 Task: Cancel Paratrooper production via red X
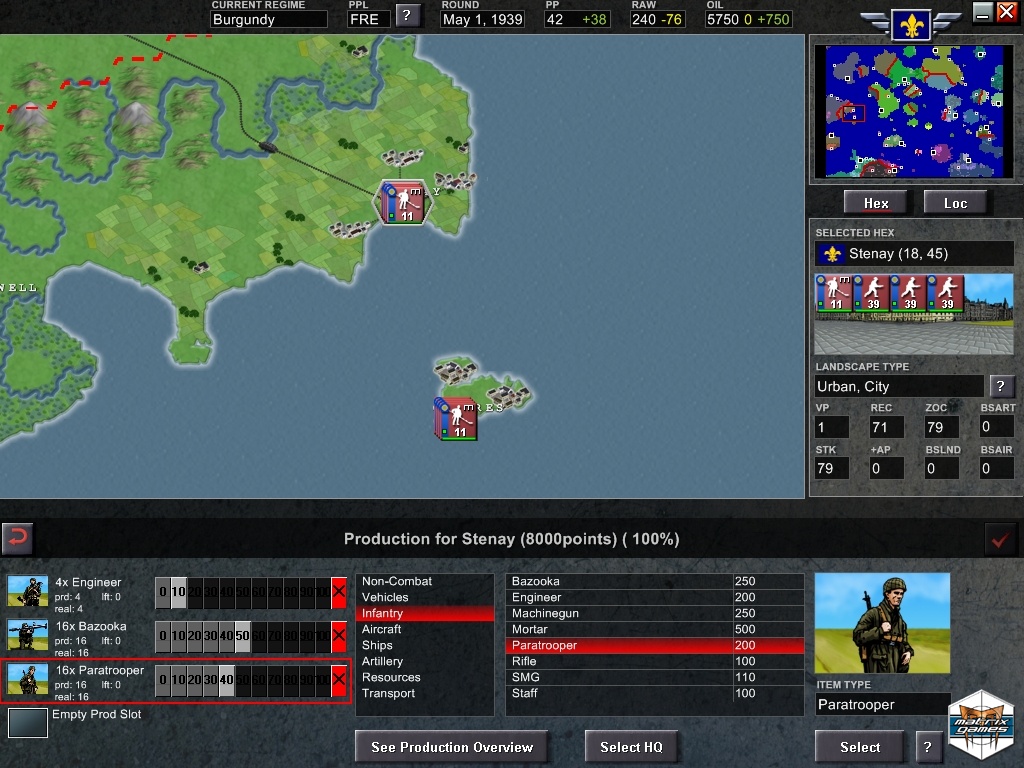339,680
